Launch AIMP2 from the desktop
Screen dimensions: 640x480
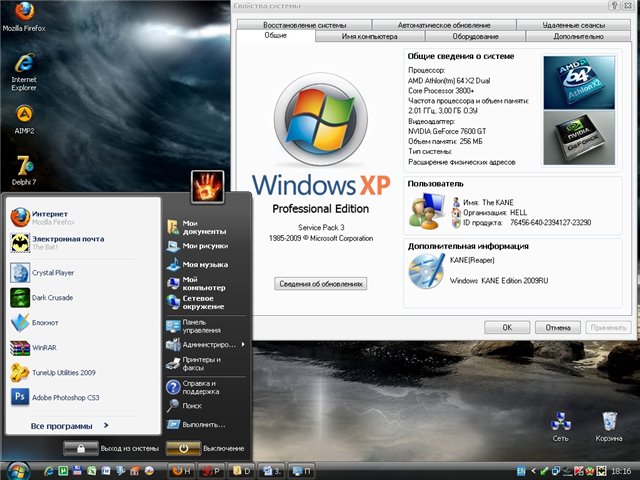(x=24, y=120)
